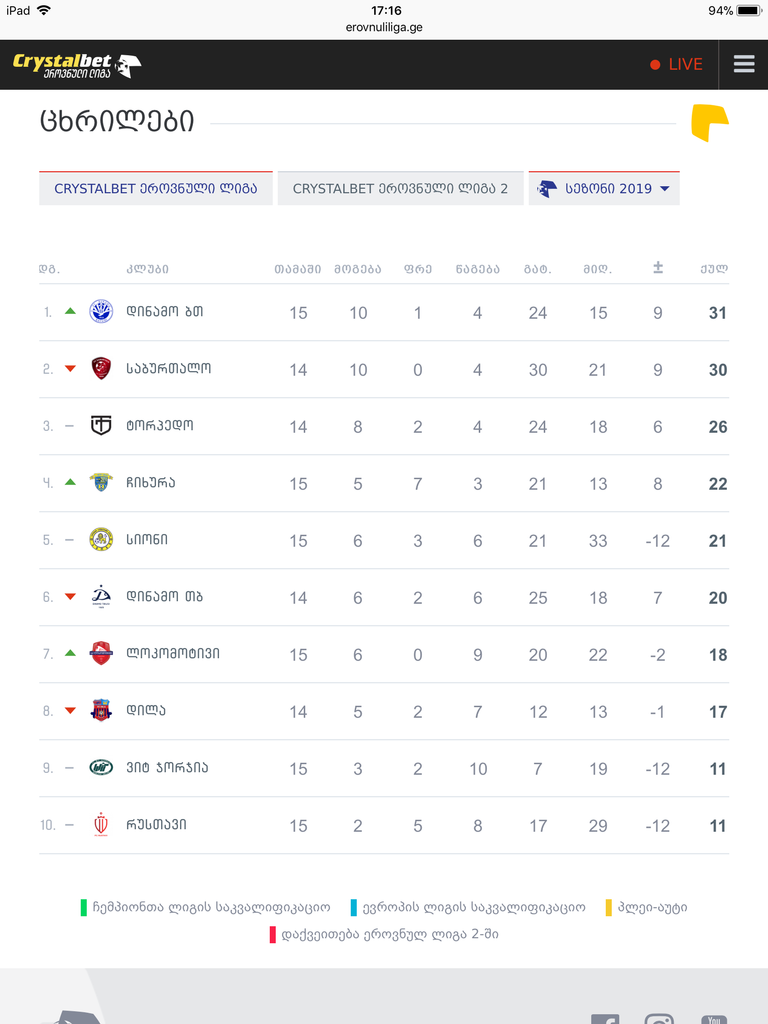Open the hamburger menu icon
The image size is (768, 1024).
click(744, 64)
